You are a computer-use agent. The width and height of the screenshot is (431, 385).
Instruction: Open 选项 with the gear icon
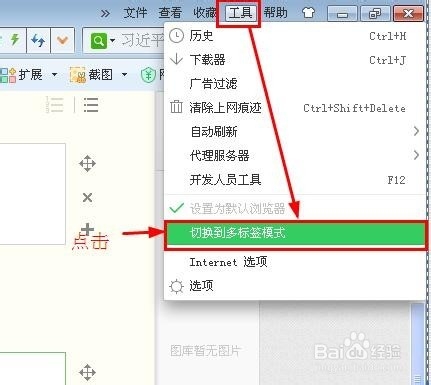[295, 286]
